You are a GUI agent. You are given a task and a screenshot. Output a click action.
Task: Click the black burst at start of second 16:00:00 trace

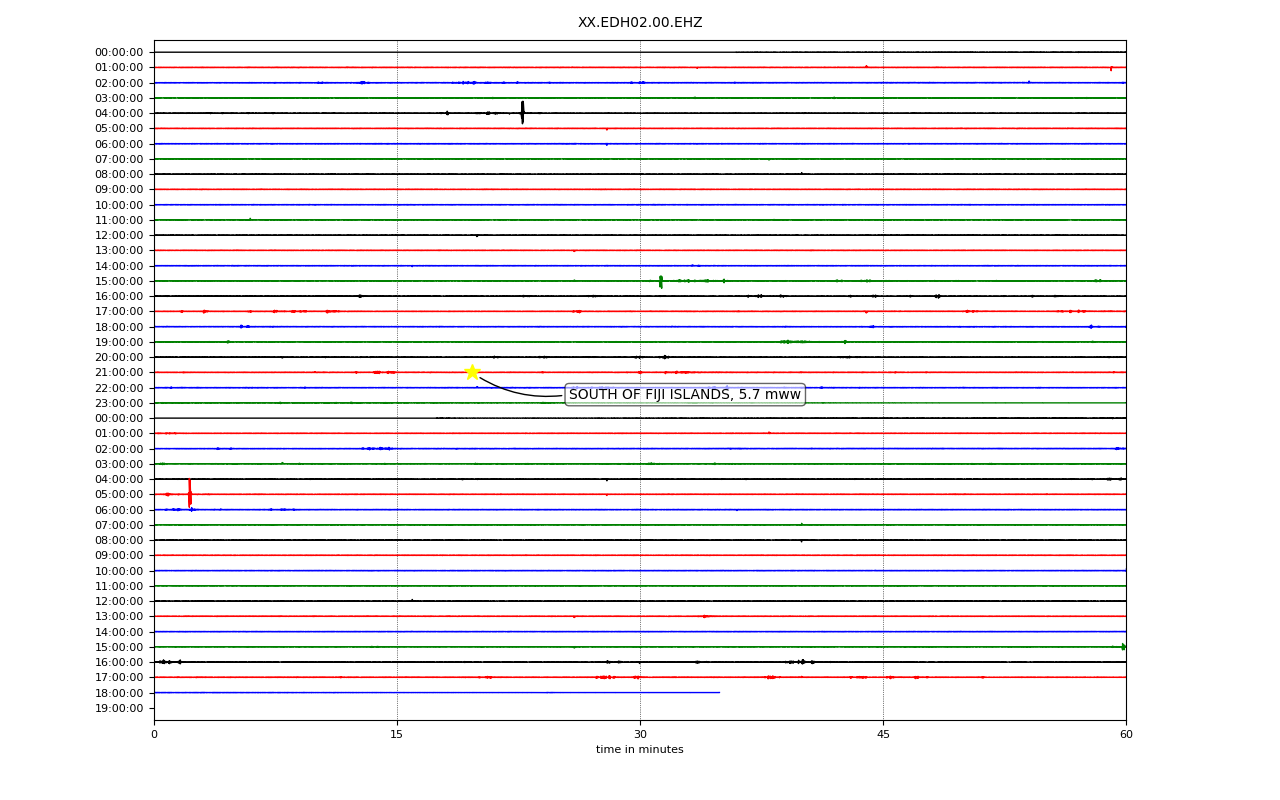tap(170, 662)
